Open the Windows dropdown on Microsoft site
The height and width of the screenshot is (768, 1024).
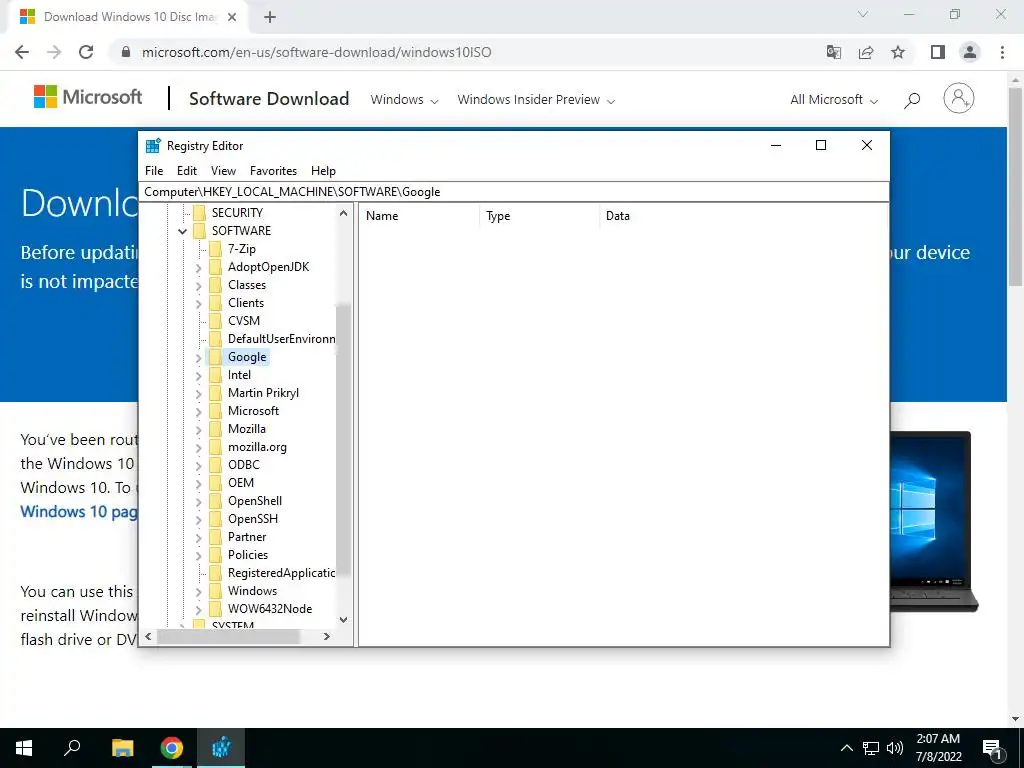coord(404,100)
